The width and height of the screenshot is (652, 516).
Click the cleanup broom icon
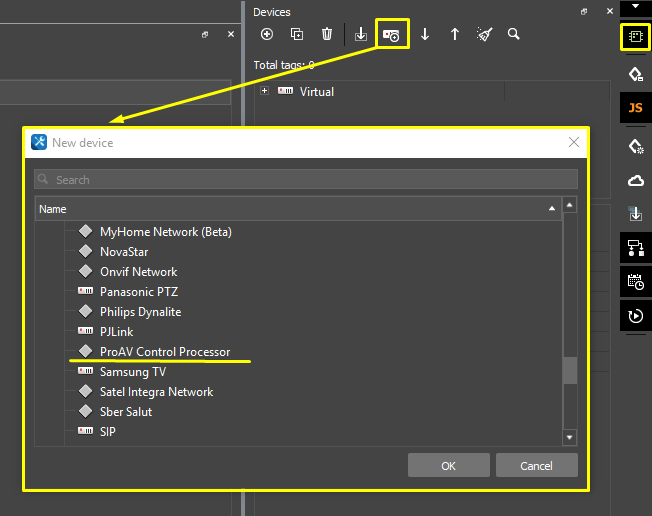click(485, 34)
